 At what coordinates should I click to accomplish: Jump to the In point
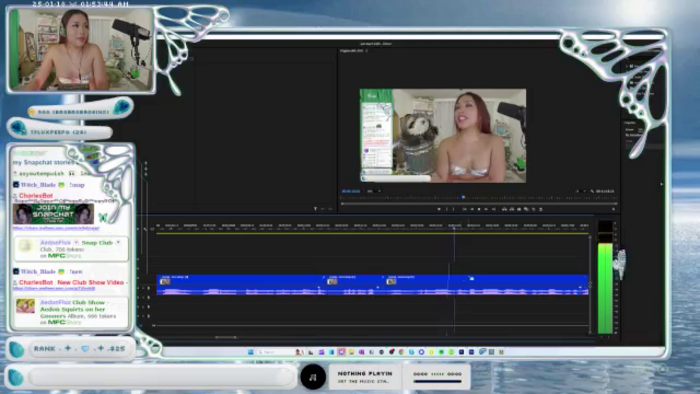click(x=465, y=209)
